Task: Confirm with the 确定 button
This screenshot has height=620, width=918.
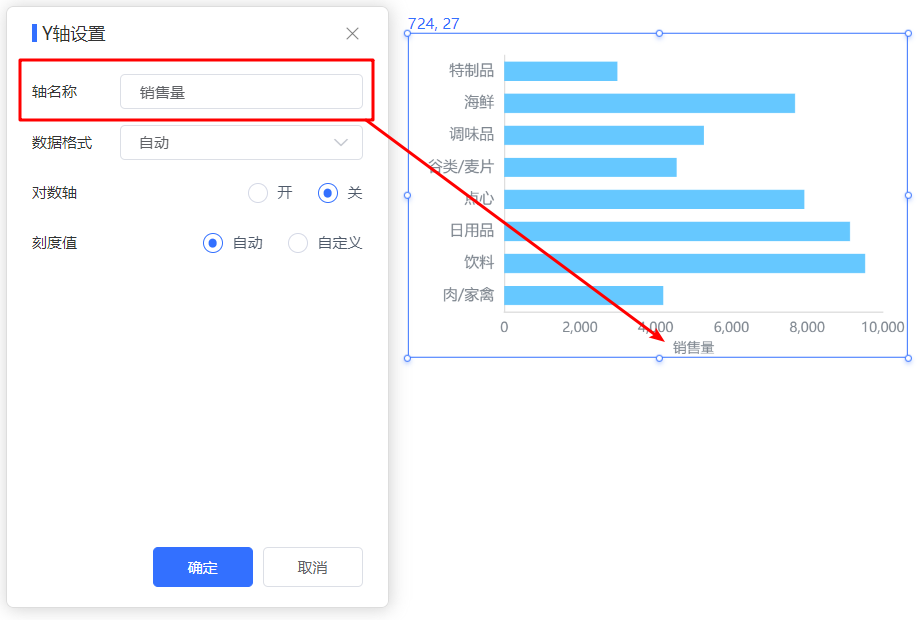Action: coord(203,567)
